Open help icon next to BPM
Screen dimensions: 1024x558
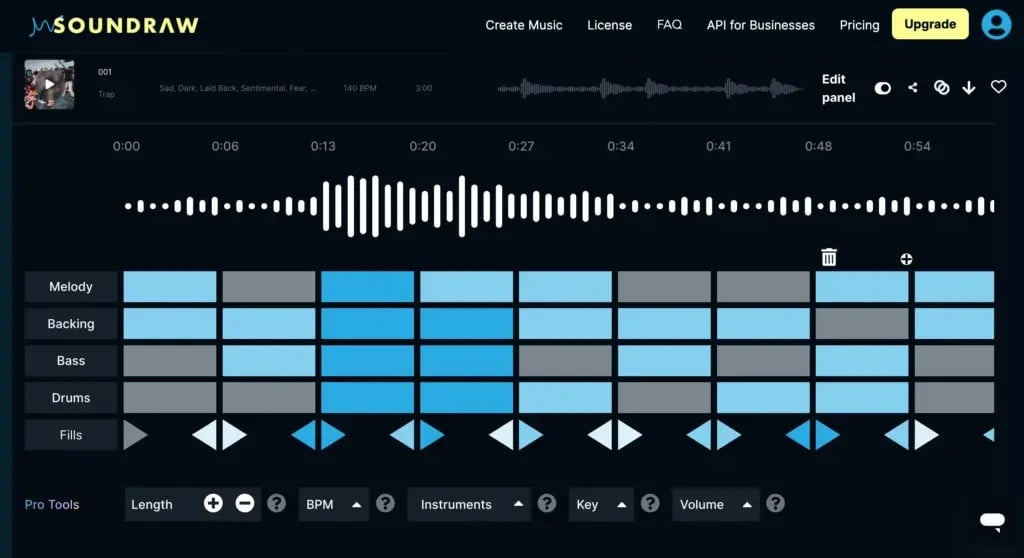(385, 504)
